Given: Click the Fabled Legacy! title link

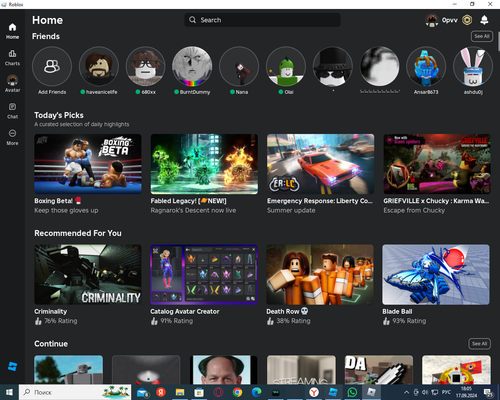Looking at the screenshot, I should click(188, 201).
